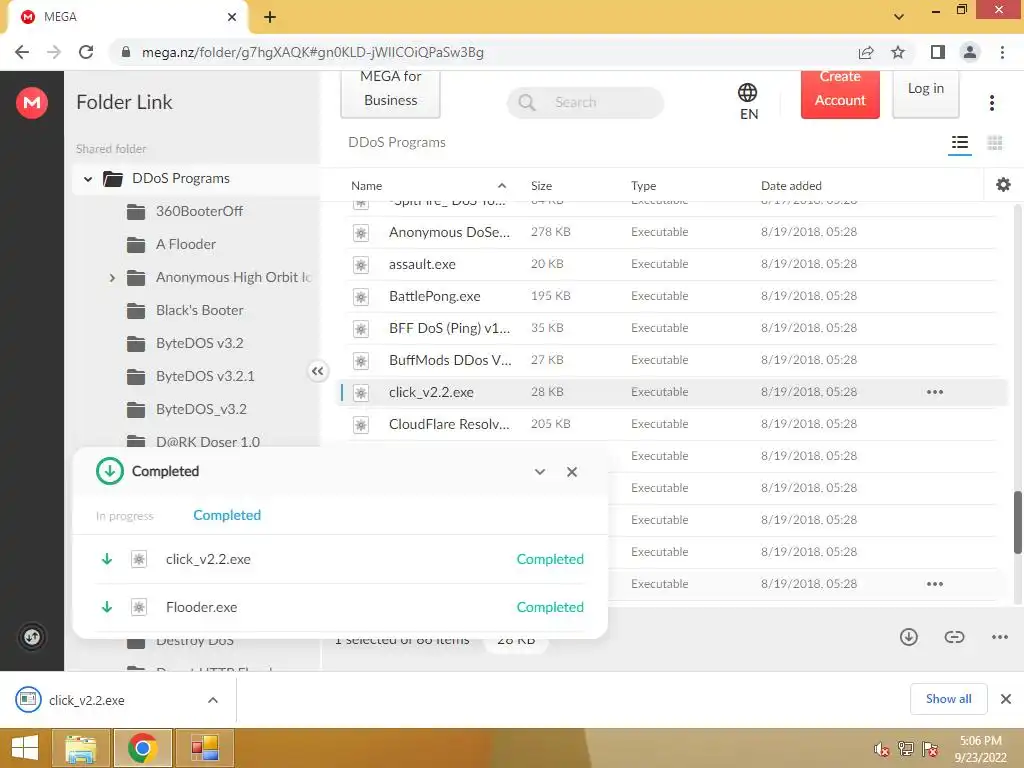Open more actions in selection bar
This screenshot has height=768, width=1024.
point(999,637)
